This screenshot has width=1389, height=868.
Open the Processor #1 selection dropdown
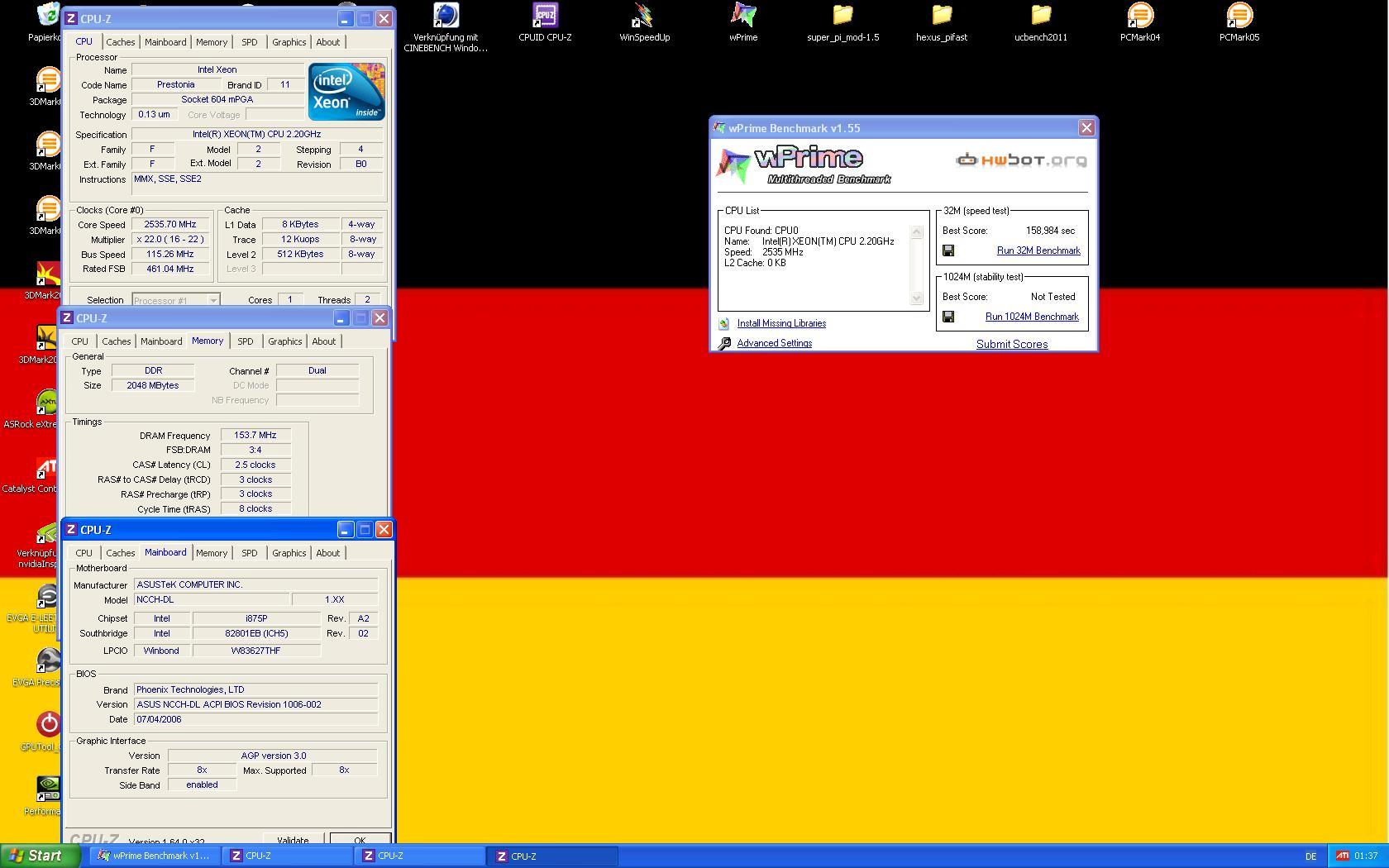tap(175, 300)
